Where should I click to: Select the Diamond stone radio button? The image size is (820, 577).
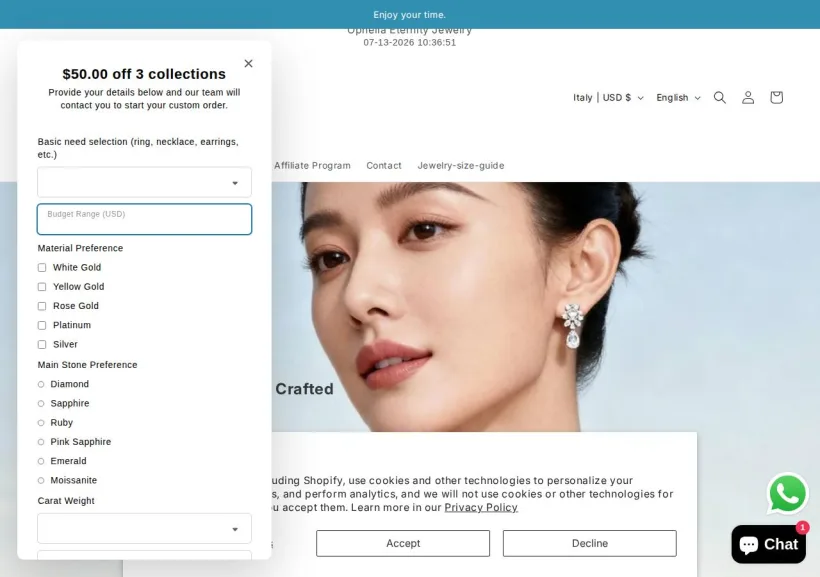(41, 384)
